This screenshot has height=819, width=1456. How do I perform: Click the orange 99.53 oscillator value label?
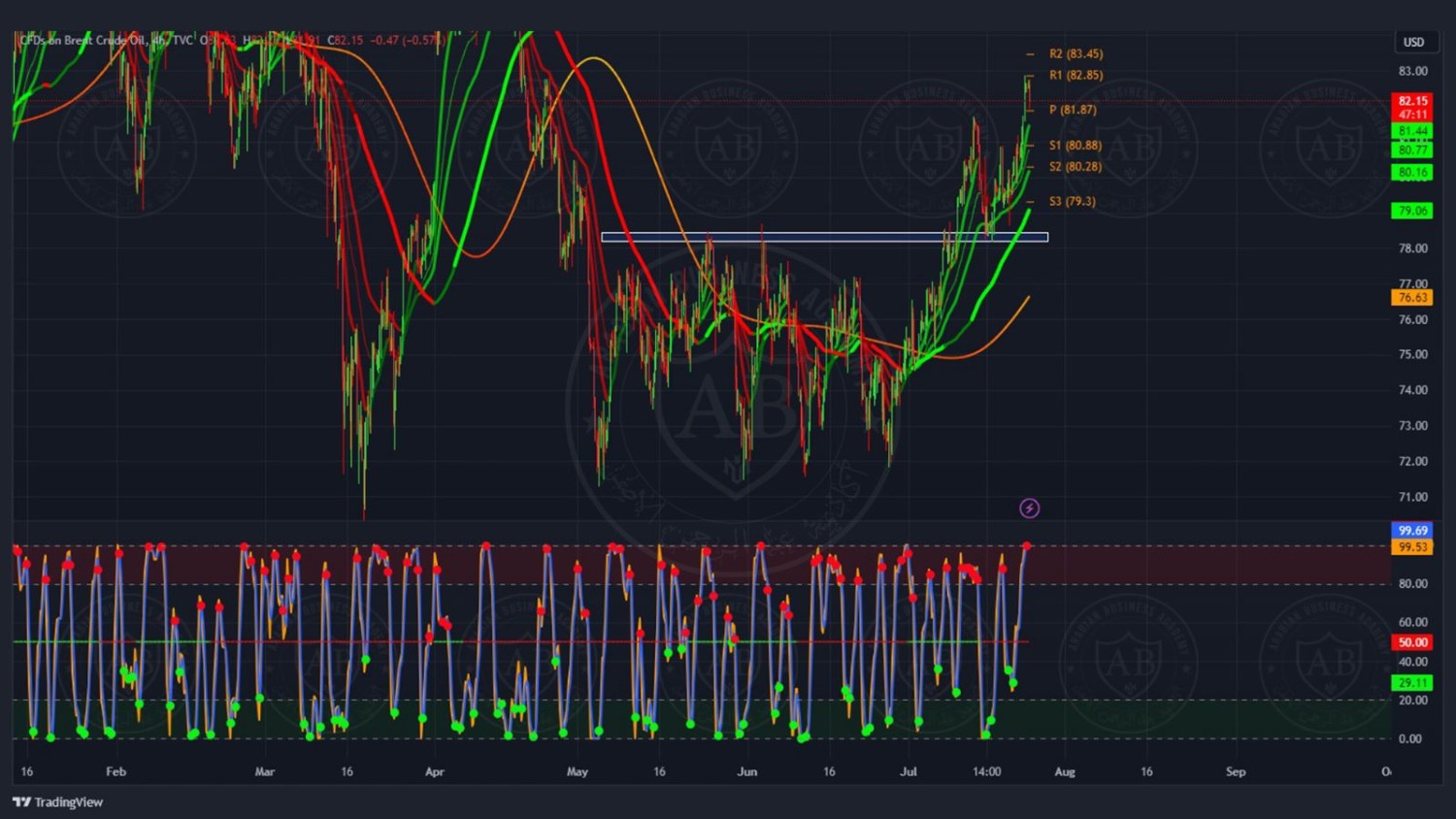(x=1412, y=547)
